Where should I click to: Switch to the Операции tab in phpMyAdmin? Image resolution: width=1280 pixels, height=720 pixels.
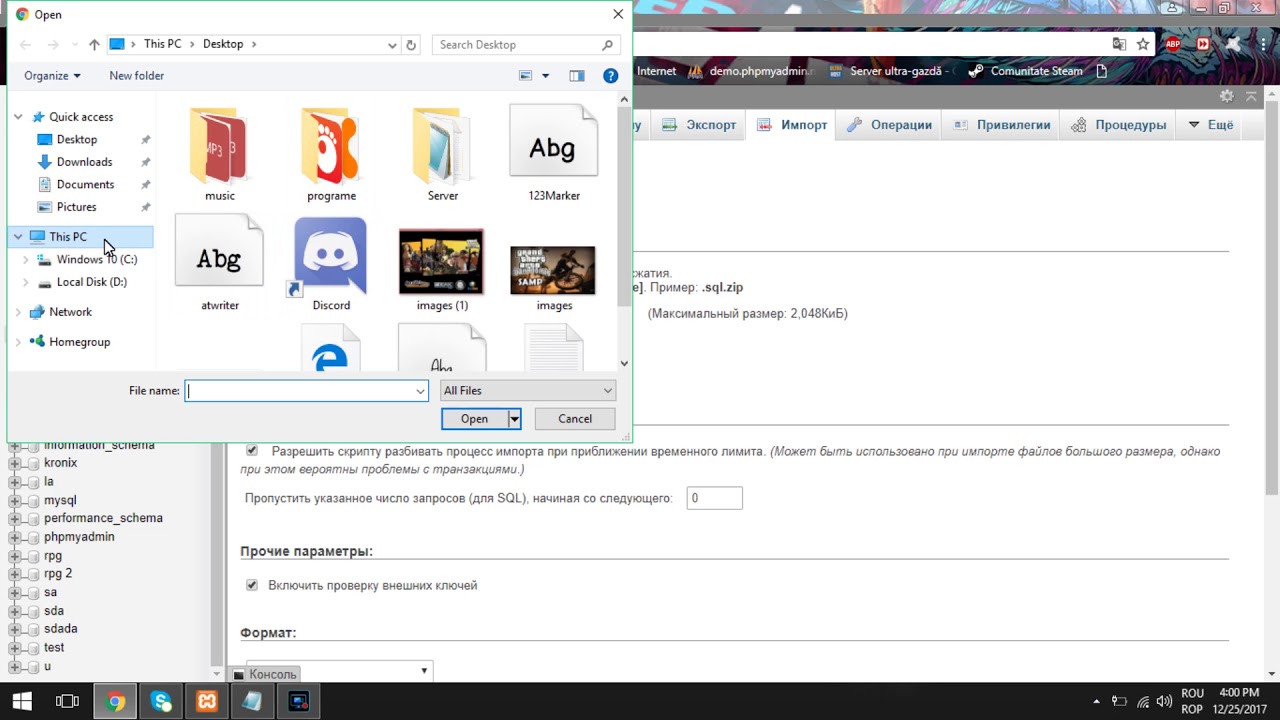[889, 125]
